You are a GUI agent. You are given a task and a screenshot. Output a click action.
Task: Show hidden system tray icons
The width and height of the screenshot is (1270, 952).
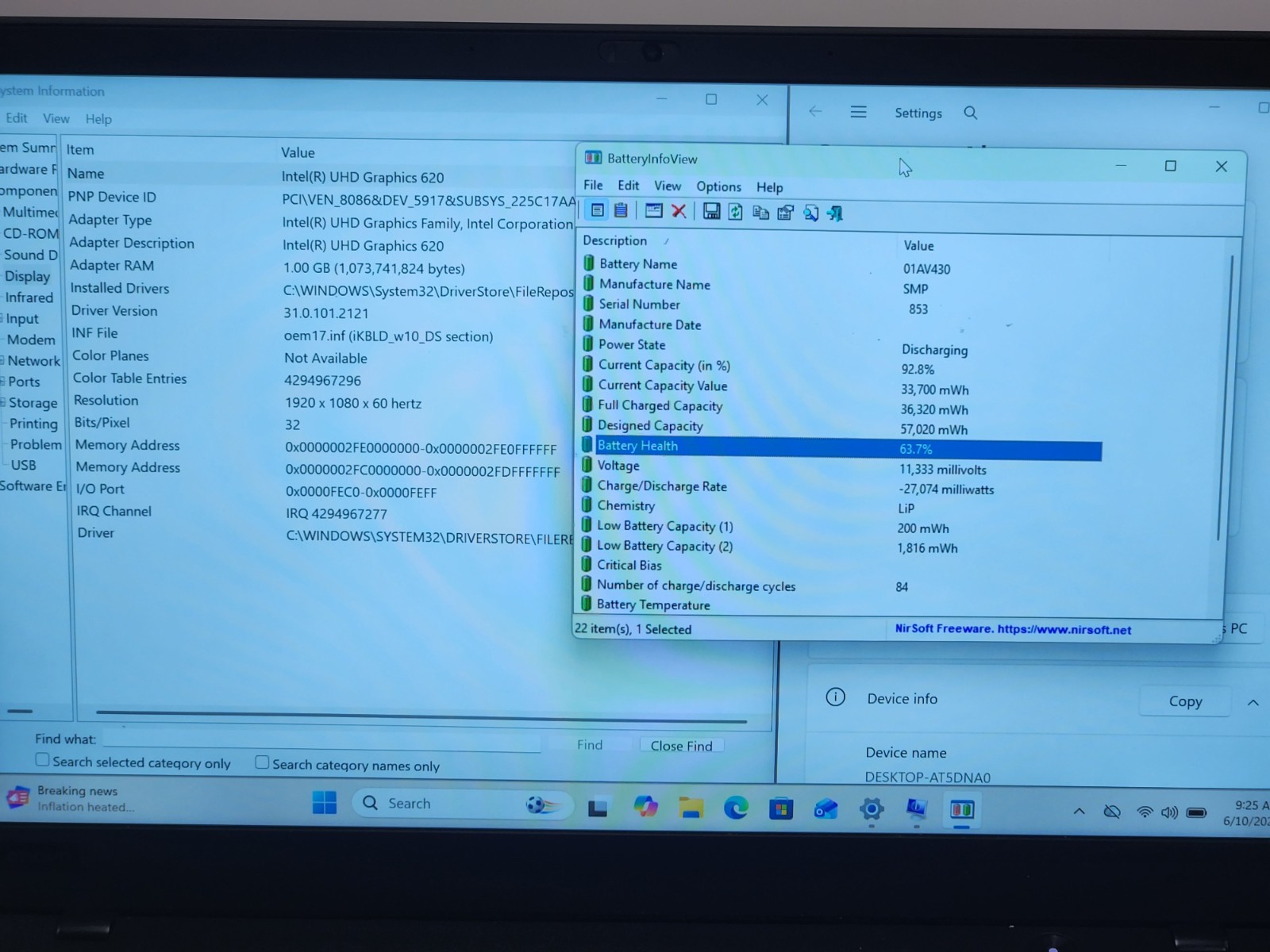[1079, 811]
